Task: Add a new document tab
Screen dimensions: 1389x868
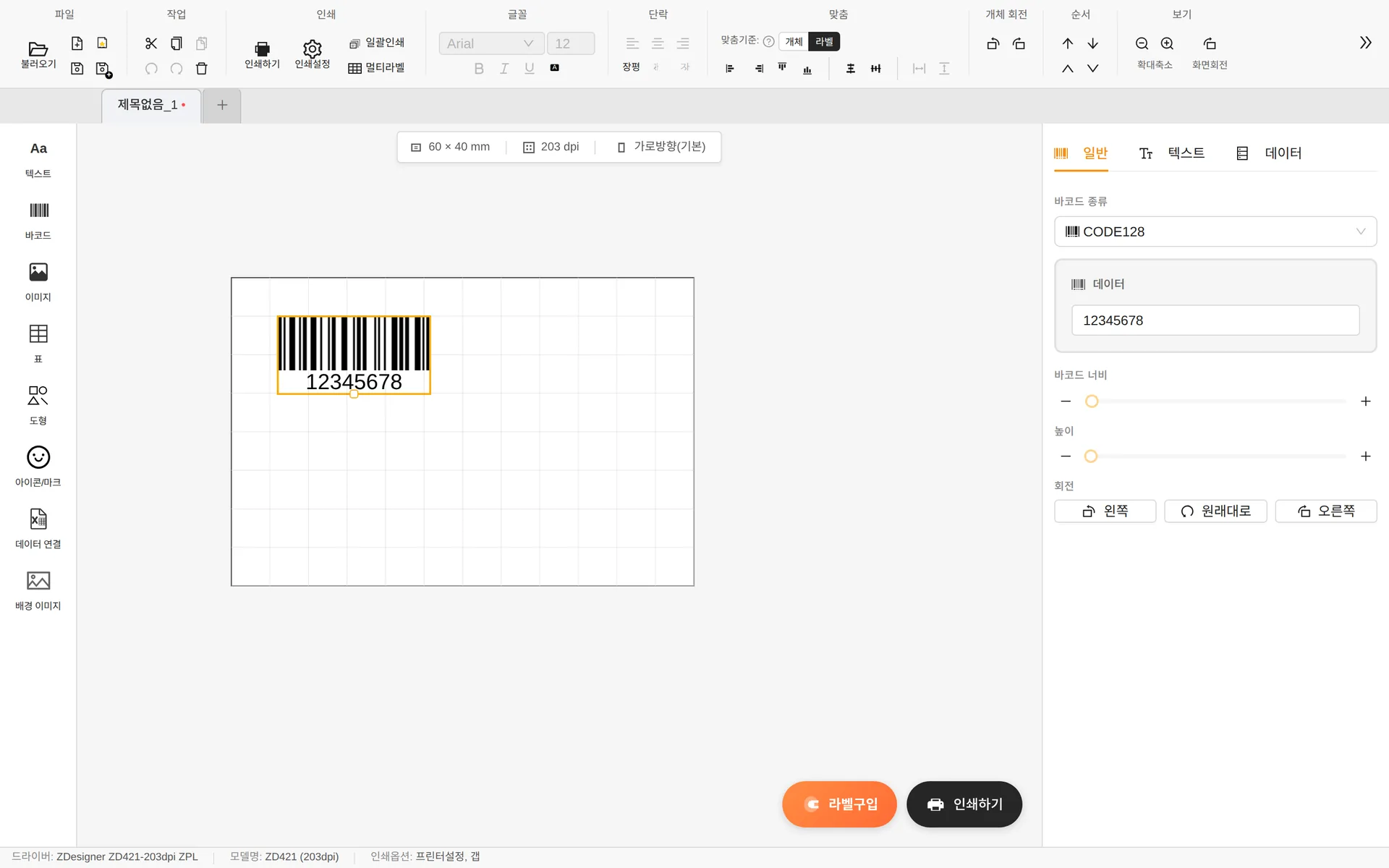Action: [x=222, y=106]
